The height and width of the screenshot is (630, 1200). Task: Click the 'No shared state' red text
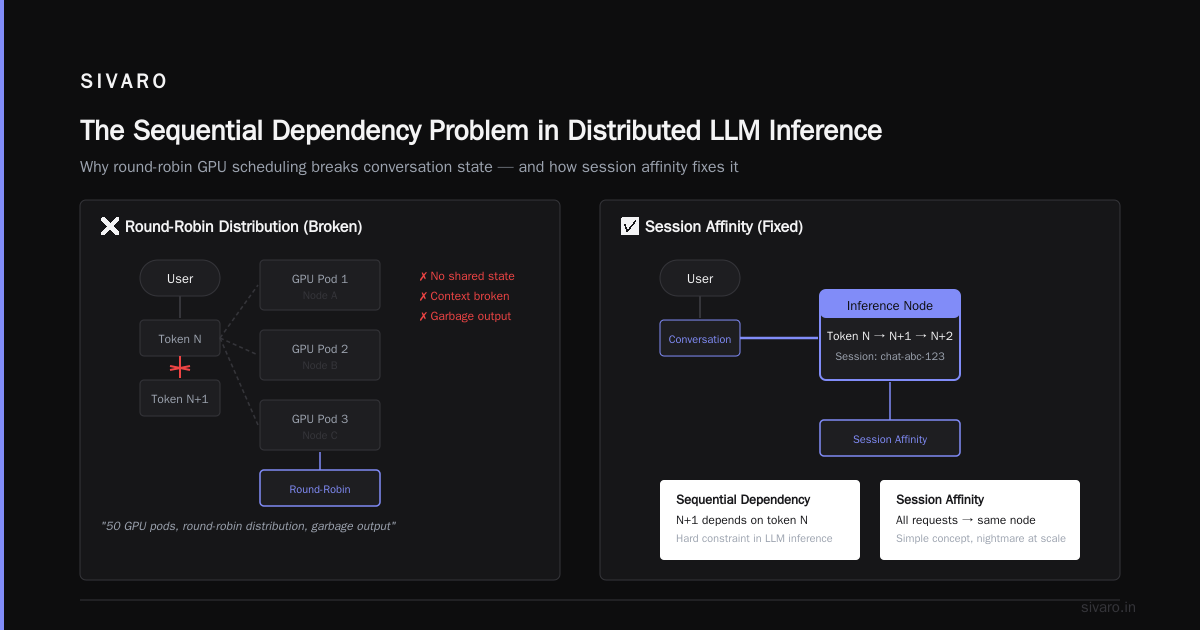[467, 276]
